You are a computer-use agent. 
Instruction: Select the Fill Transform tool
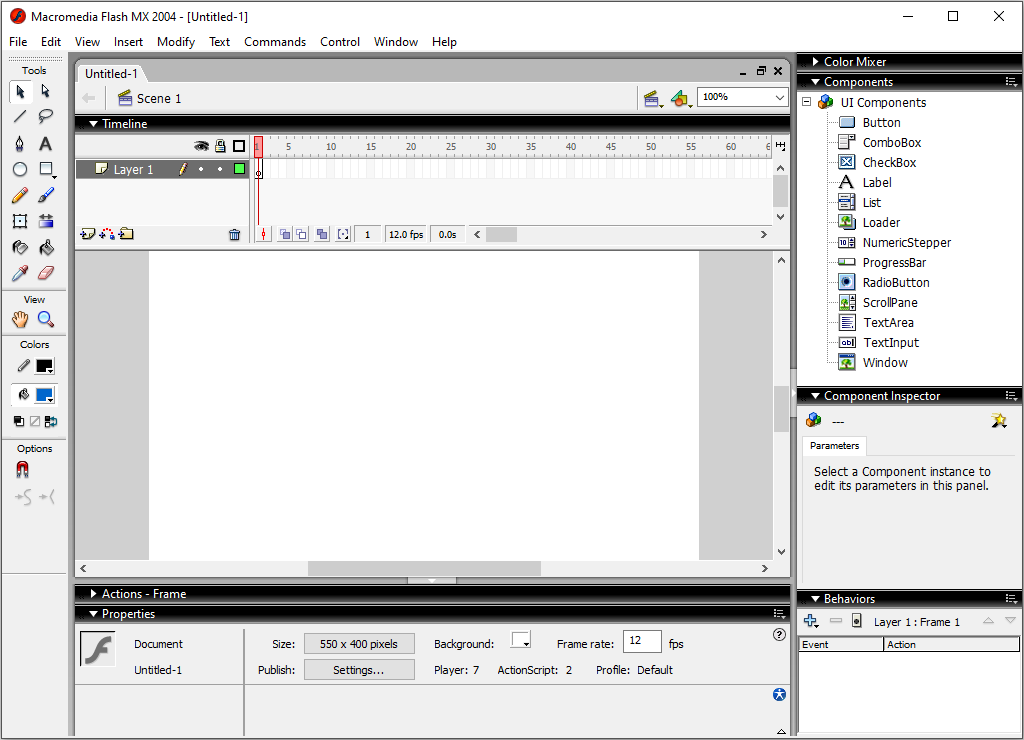(x=46, y=221)
